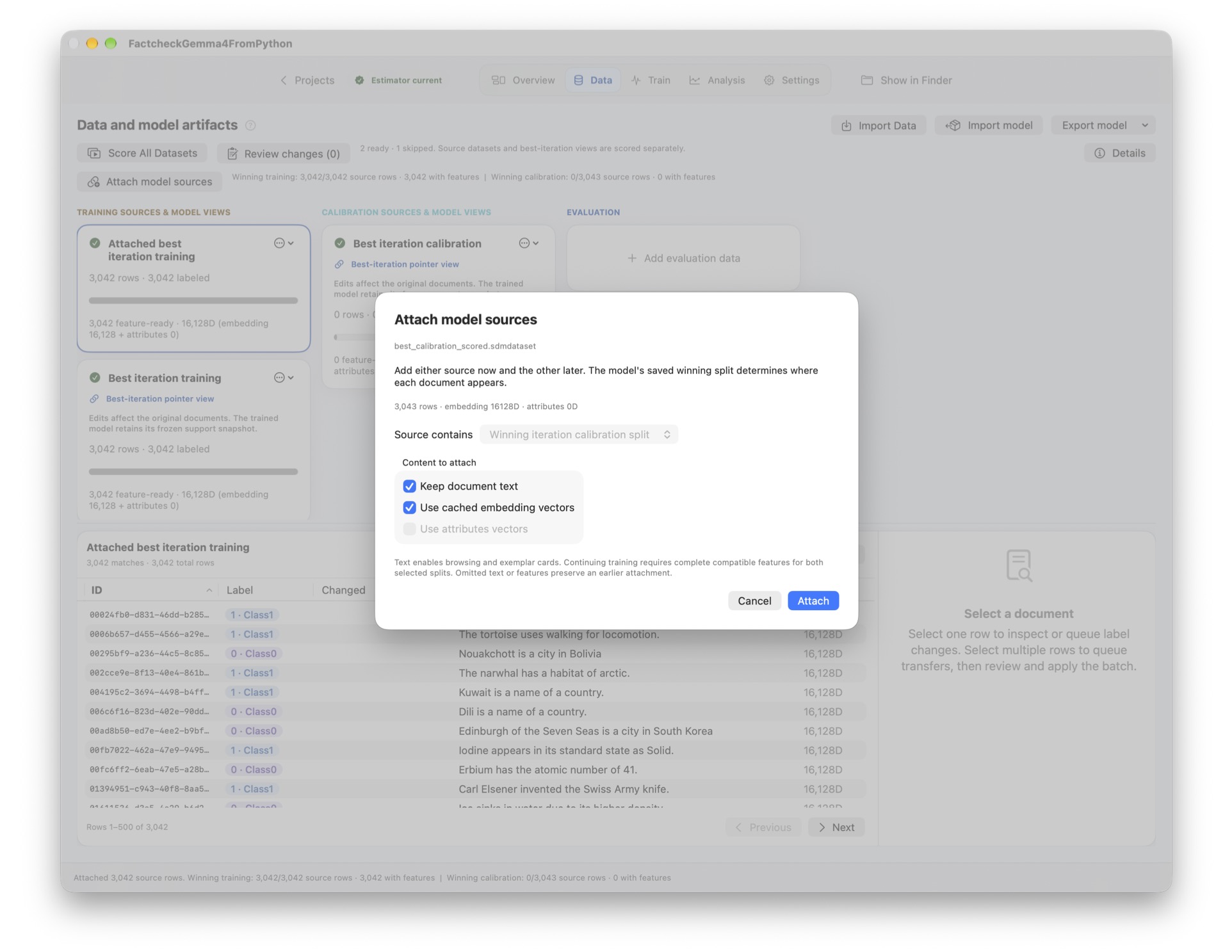
Task: Click green check on Best iteration training card
Action: (95, 378)
